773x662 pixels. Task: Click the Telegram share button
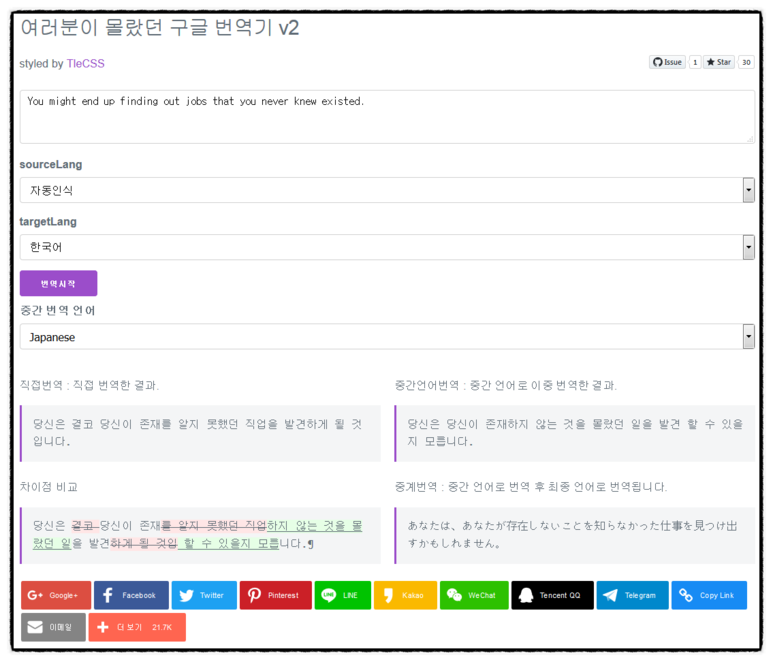tap(632, 595)
